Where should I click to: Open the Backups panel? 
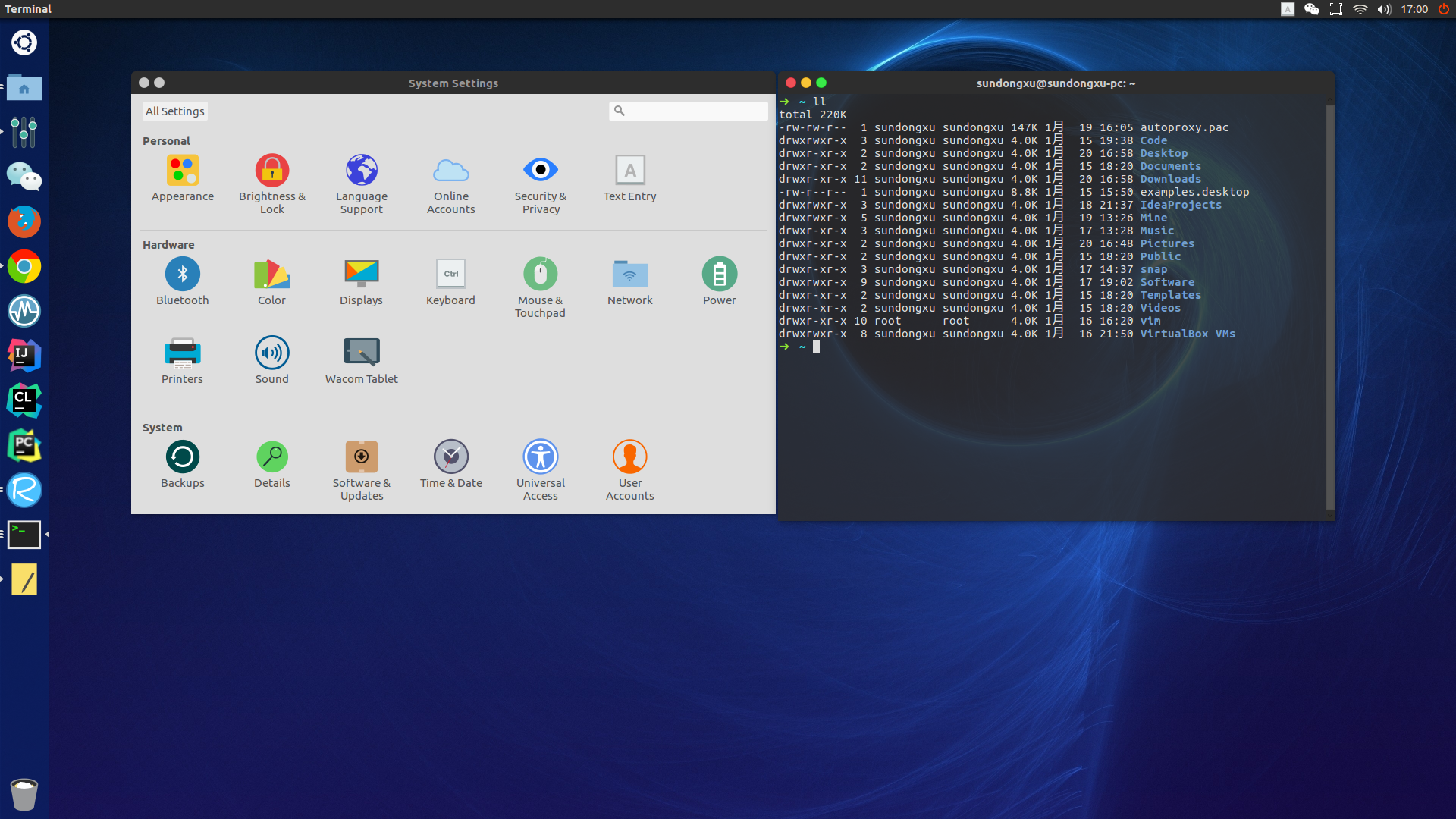pos(182,457)
